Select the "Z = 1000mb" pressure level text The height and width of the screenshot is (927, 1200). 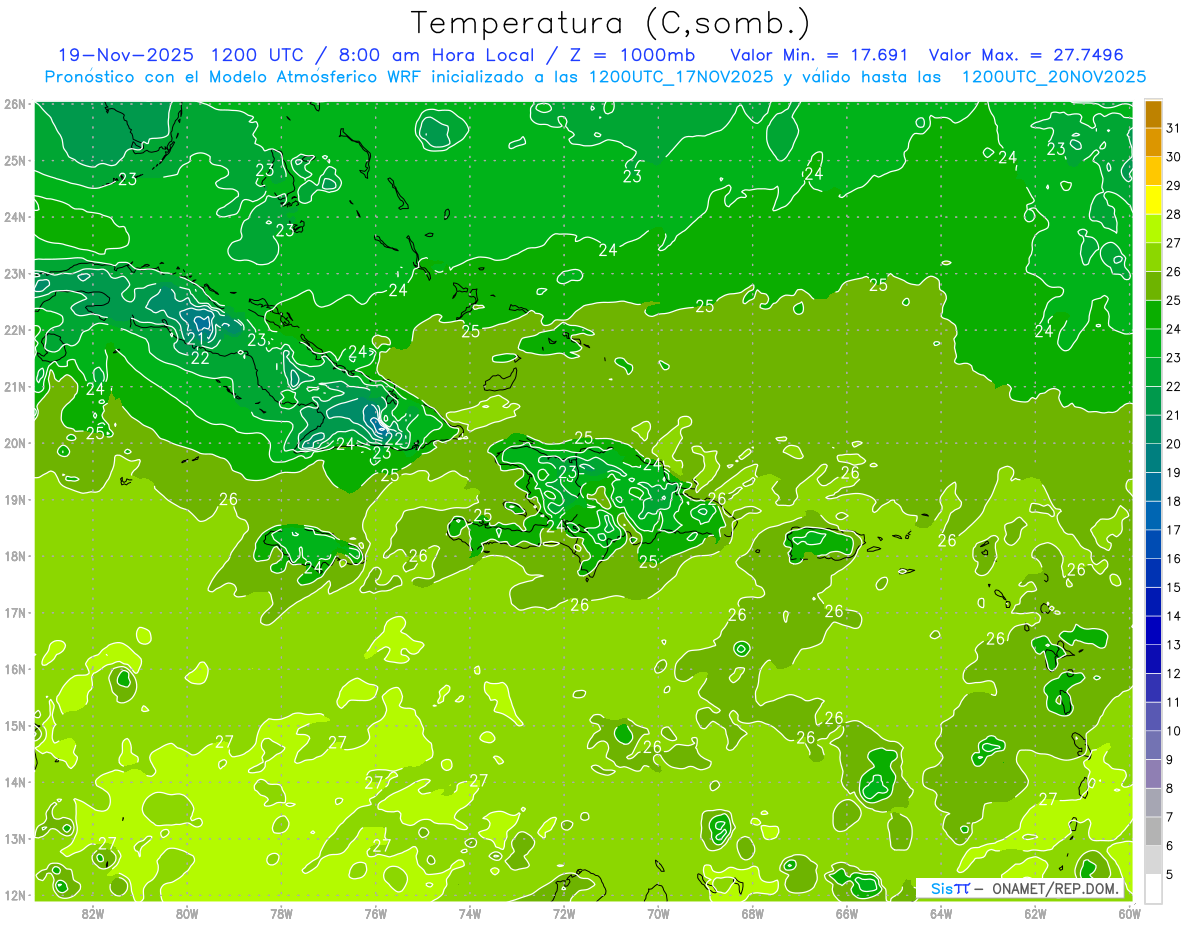tap(631, 54)
